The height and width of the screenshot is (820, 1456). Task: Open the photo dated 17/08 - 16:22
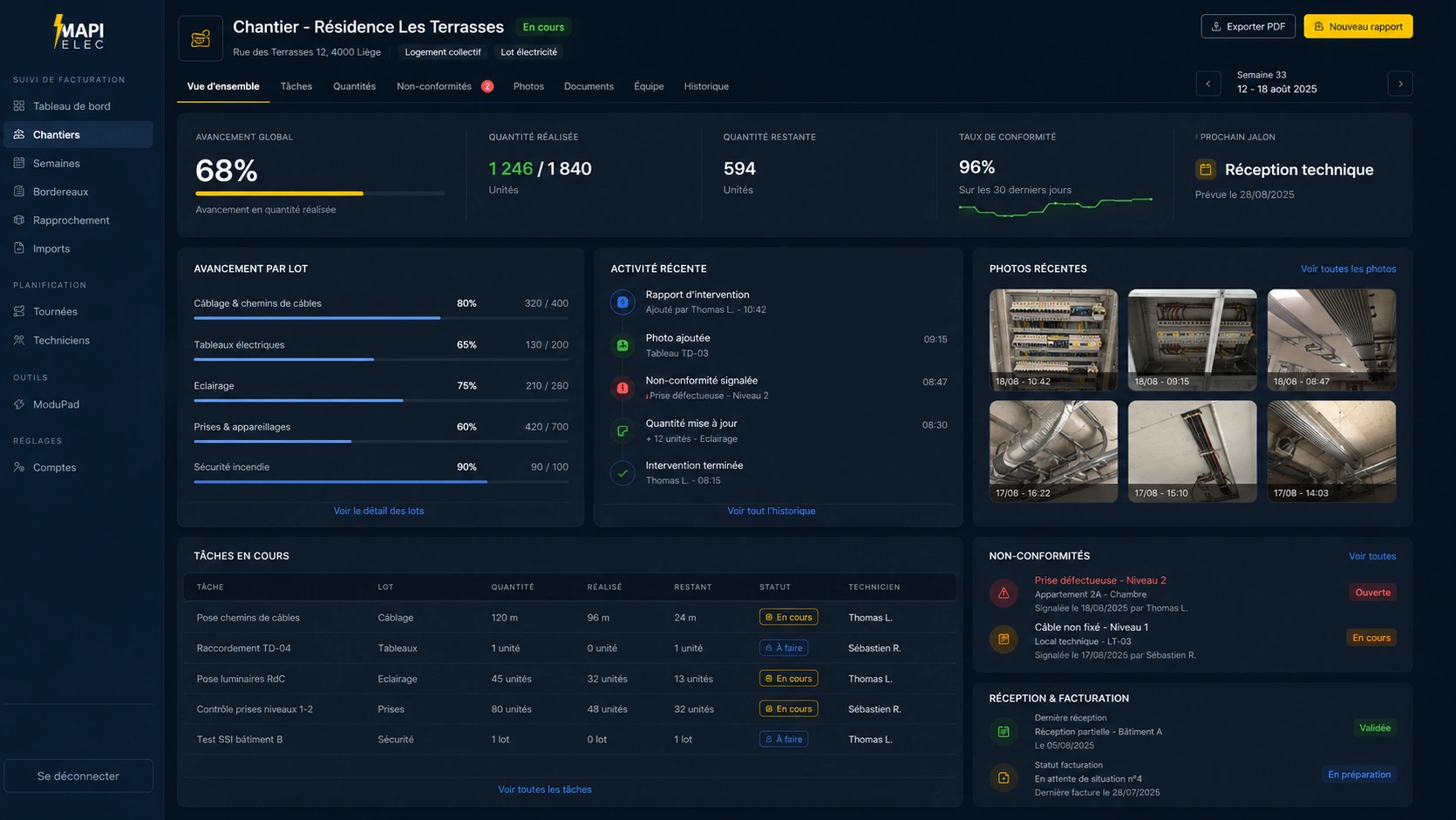1053,451
